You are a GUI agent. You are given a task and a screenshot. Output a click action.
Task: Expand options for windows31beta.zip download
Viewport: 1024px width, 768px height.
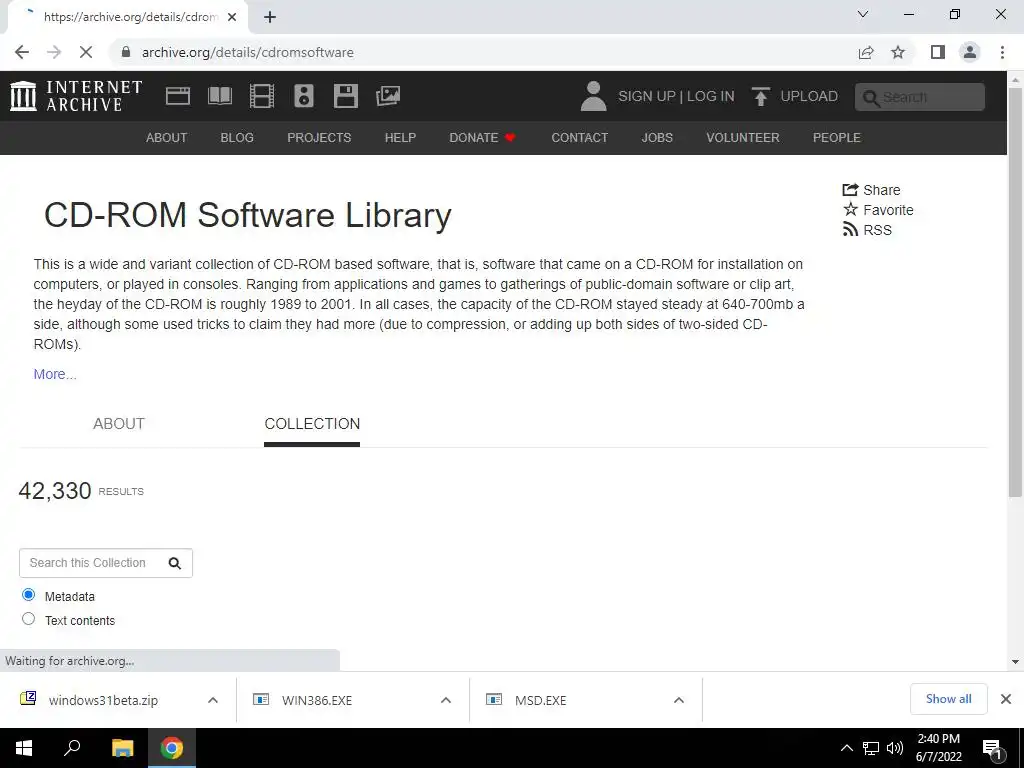click(213, 700)
